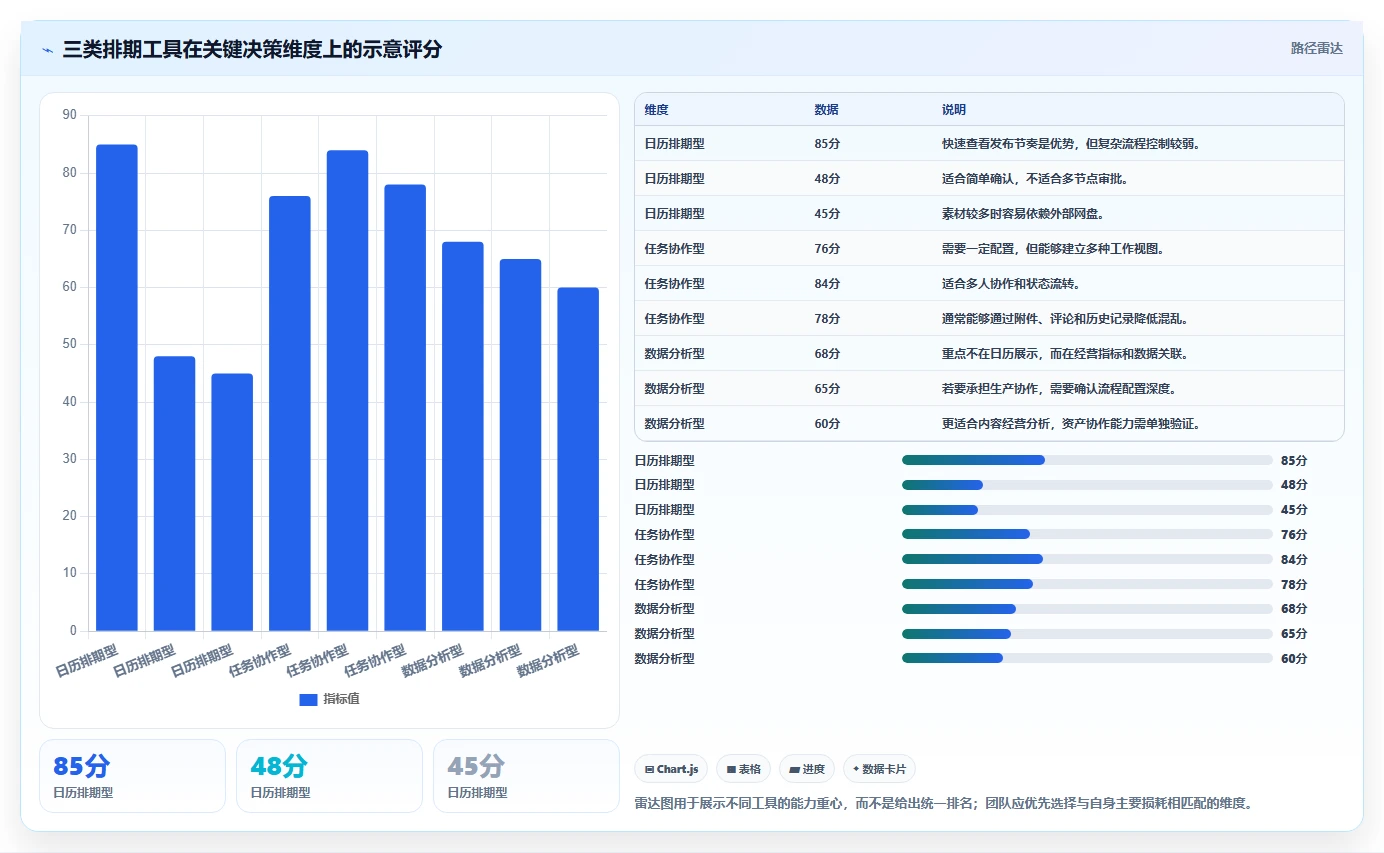Click 日历排期型 label beside 85分 progress bar
This screenshot has width=1384, height=853.
pyautogui.click(x=664, y=460)
